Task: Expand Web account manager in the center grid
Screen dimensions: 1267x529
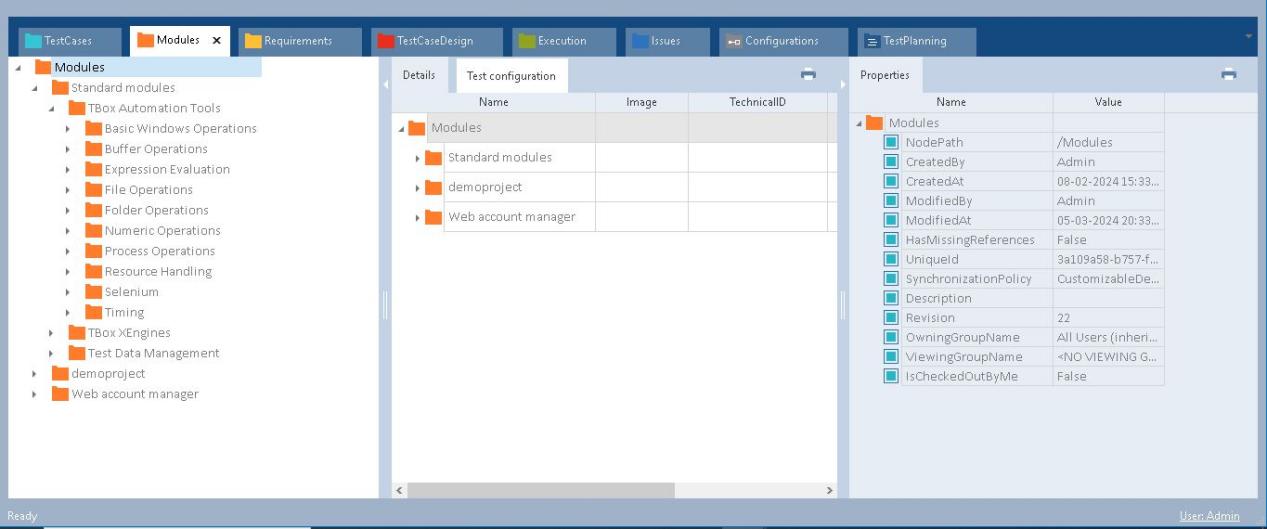Action: [x=418, y=218]
